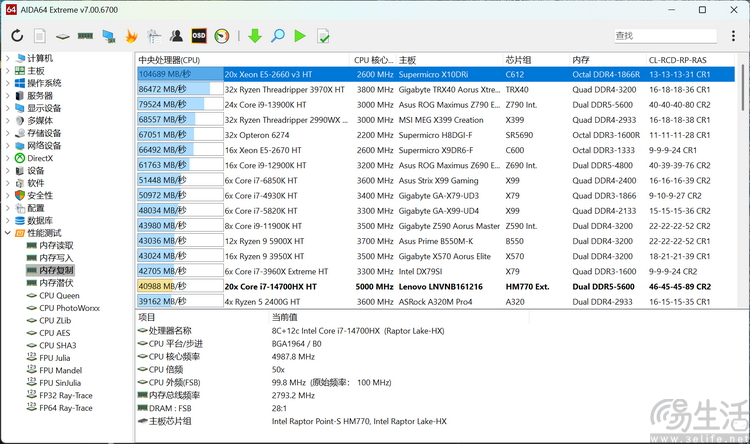Click the results checkmark document icon
Screen dimensions: 750x444
323,36
